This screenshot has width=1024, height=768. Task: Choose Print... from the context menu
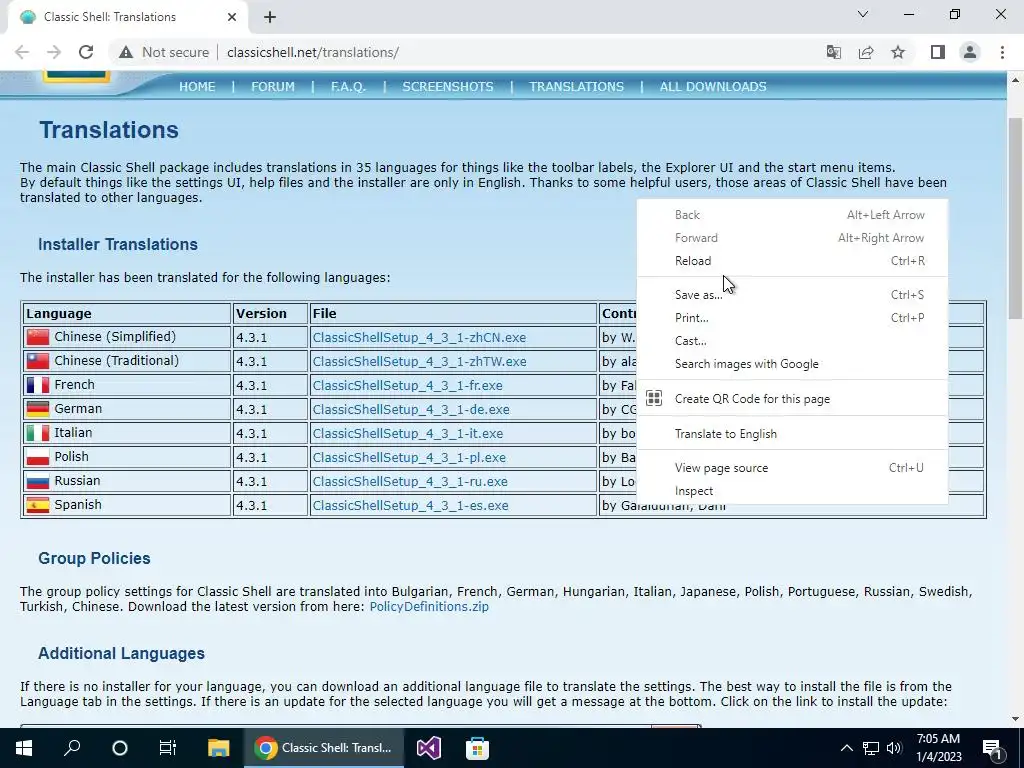792,317
